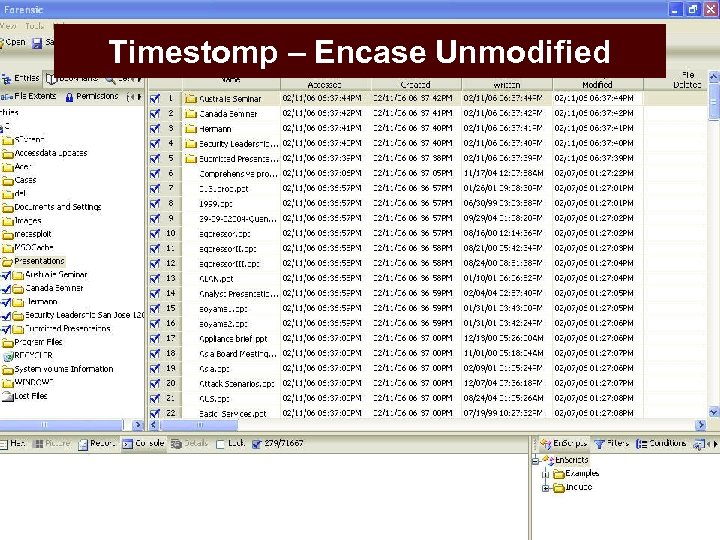Open the Details tab
Viewport: 720px width, 540px height.
tap(189, 444)
